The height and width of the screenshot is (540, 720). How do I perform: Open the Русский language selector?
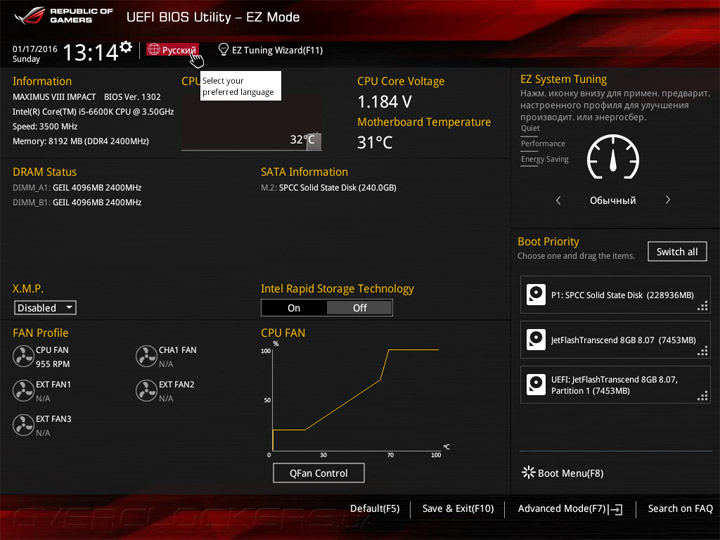pyautogui.click(x=173, y=50)
